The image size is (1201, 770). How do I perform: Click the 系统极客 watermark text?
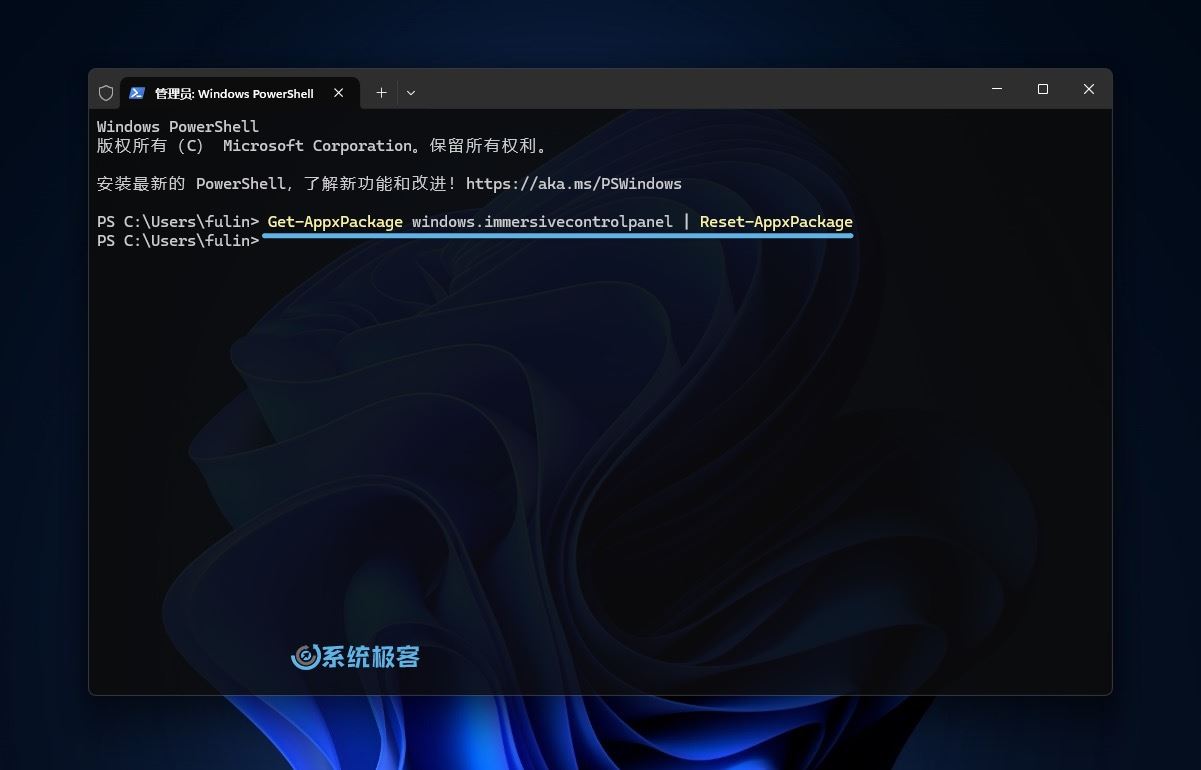click(371, 657)
